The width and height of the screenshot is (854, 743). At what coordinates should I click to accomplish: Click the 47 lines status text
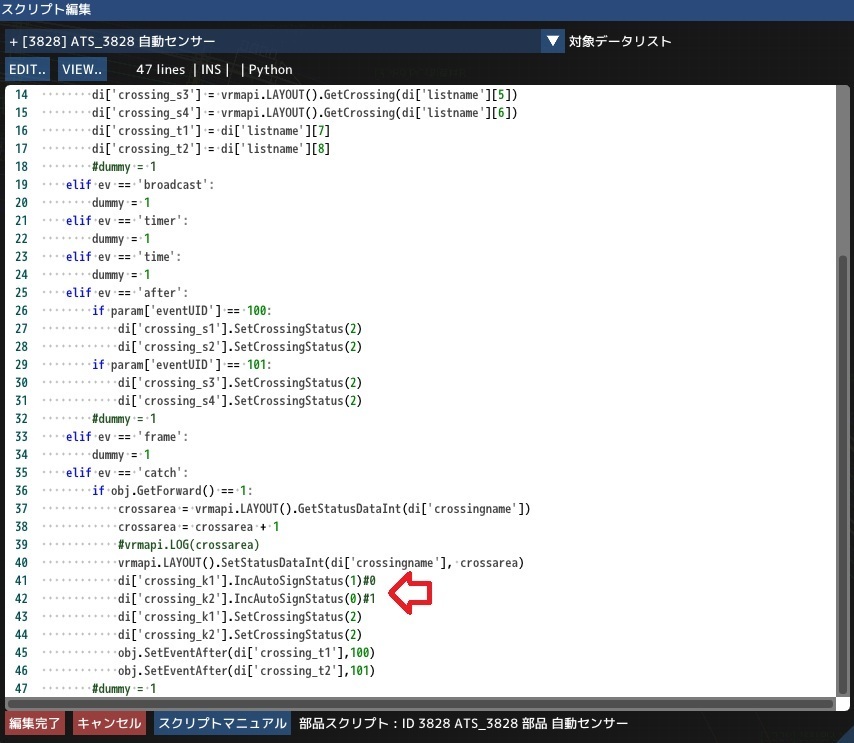coord(160,70)
